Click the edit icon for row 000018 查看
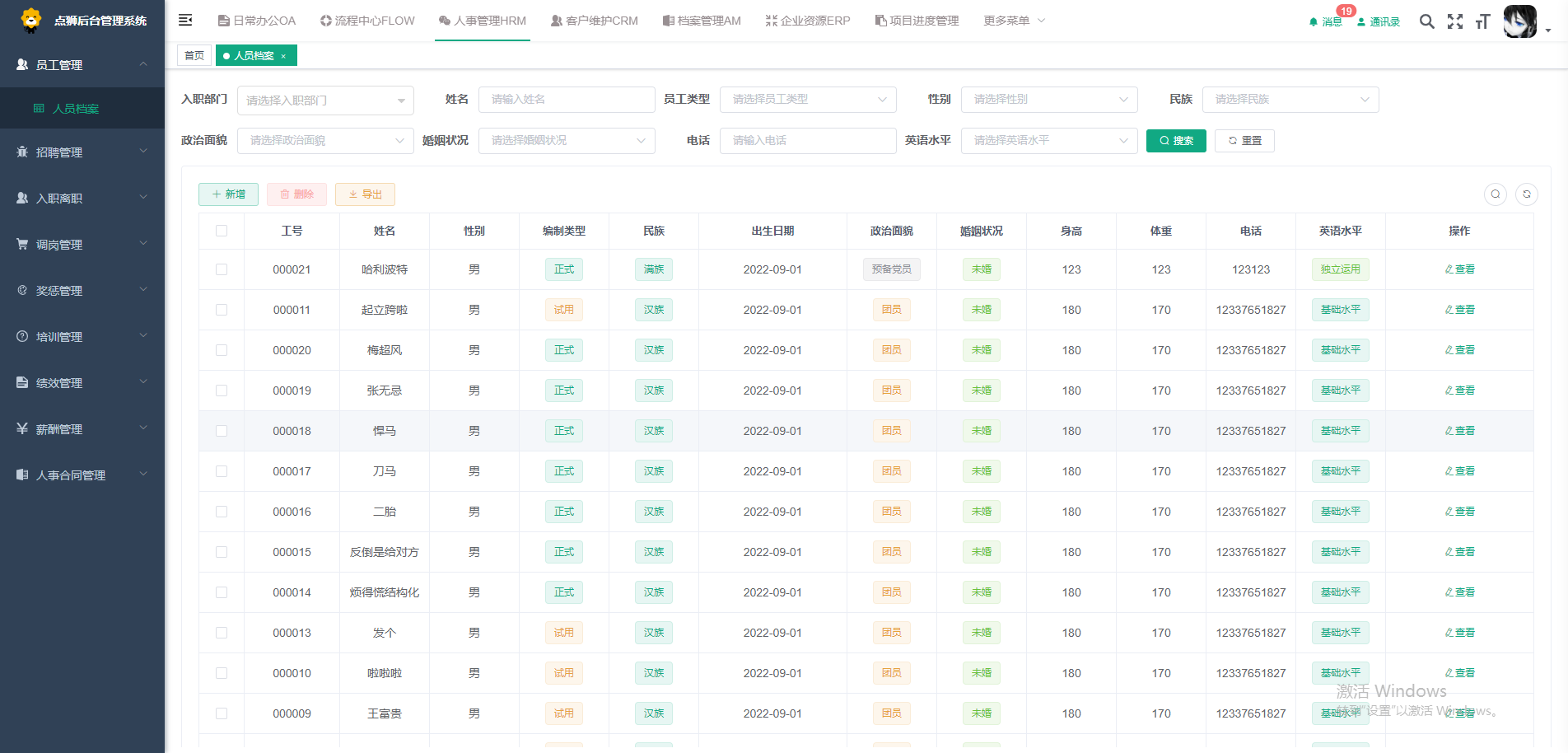 pyautogui.click(x=1449, y=431)
